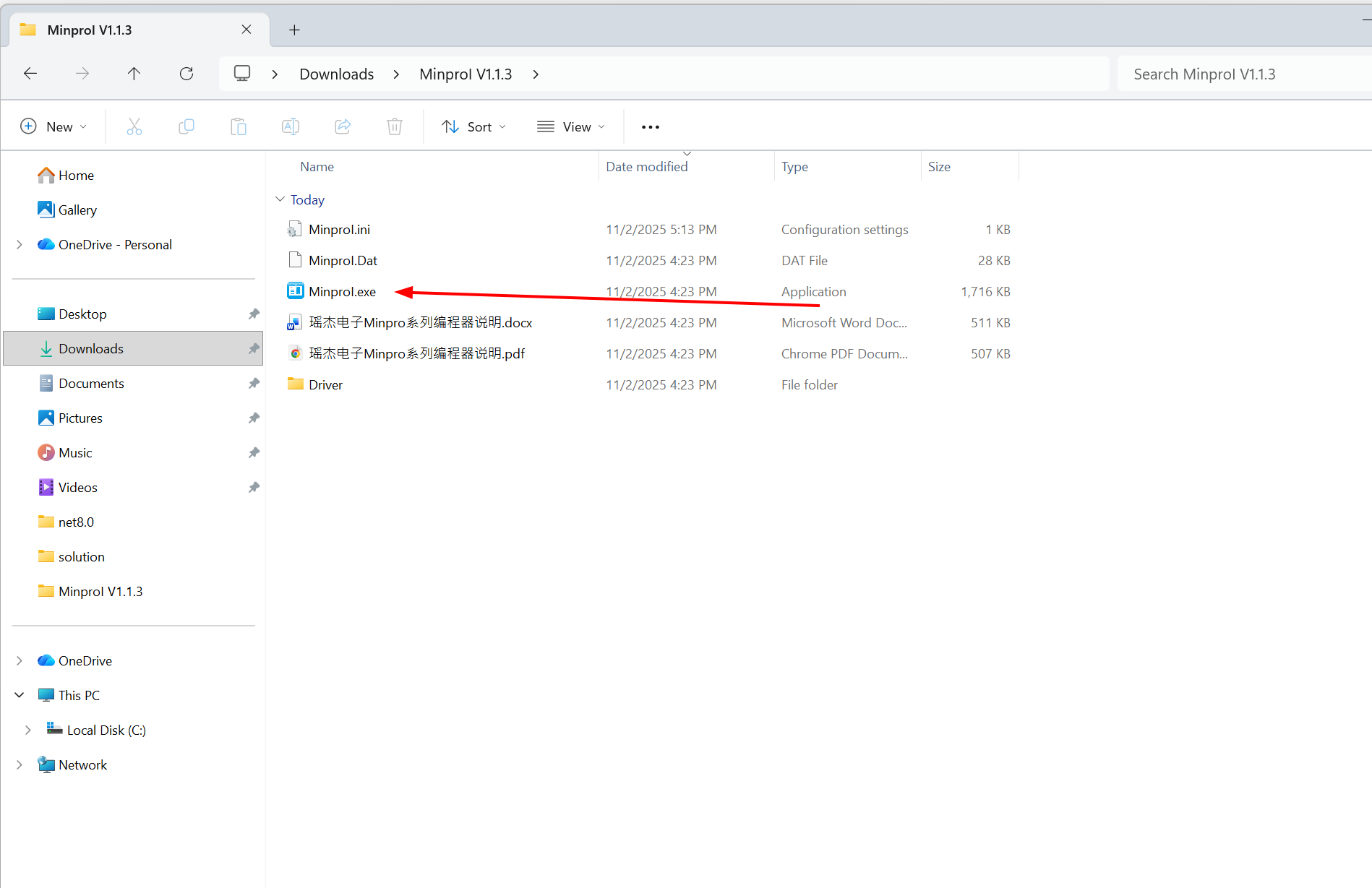The height and width of the screenshot is (888, 1372).
Task: Open Pictures from the sidebar
Action: [80, 418]
